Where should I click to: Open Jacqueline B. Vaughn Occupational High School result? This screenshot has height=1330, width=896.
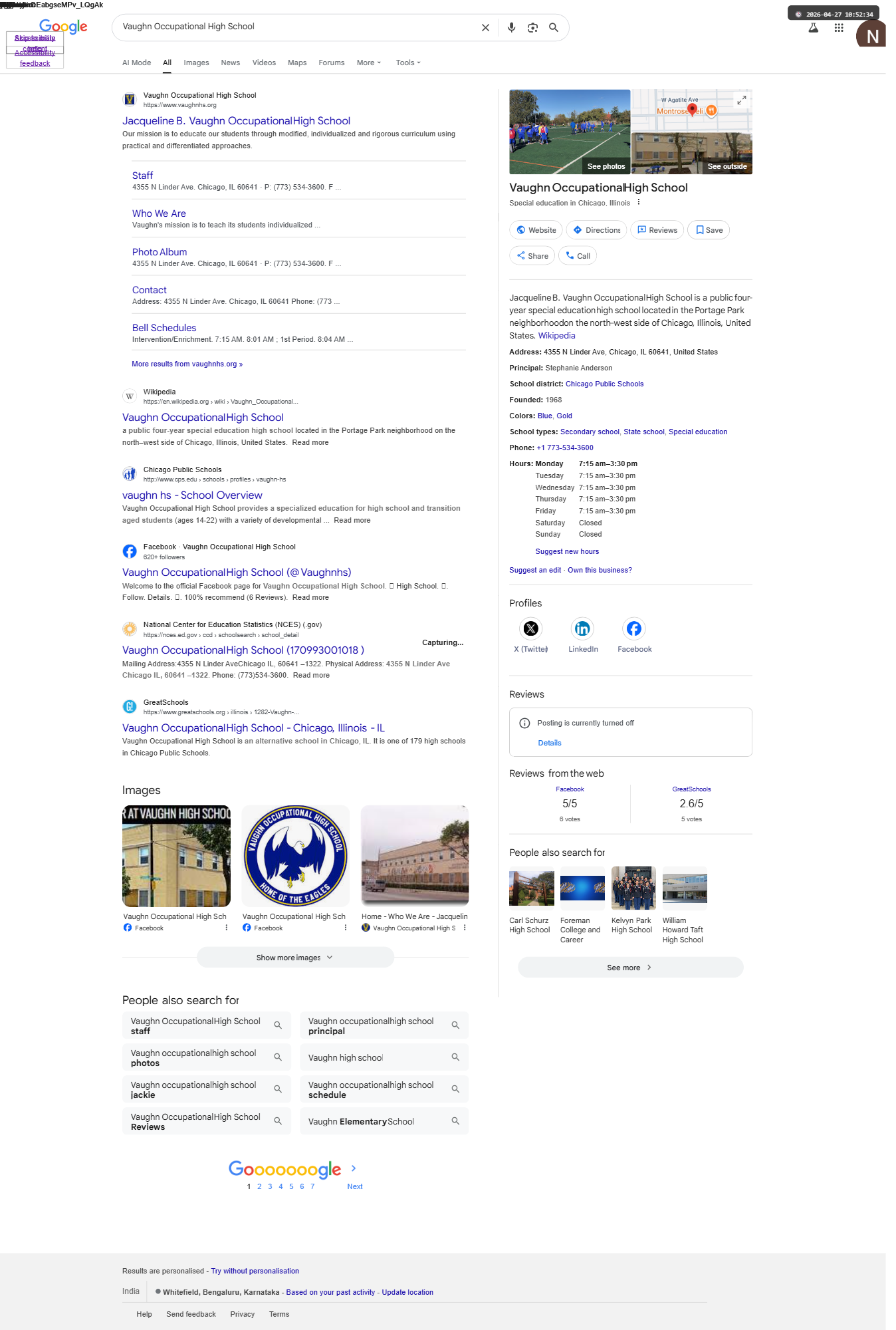(236, 121)
